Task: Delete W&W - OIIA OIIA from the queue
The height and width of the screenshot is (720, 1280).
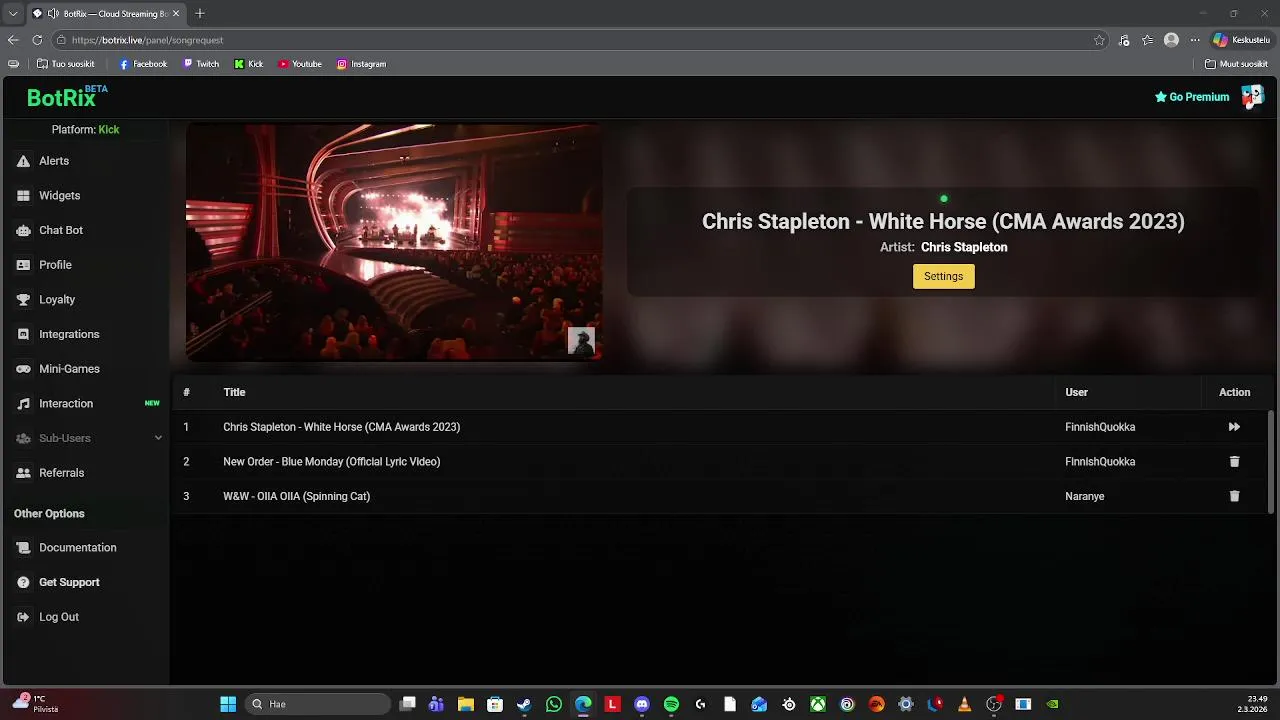Action: (1234, 496)
